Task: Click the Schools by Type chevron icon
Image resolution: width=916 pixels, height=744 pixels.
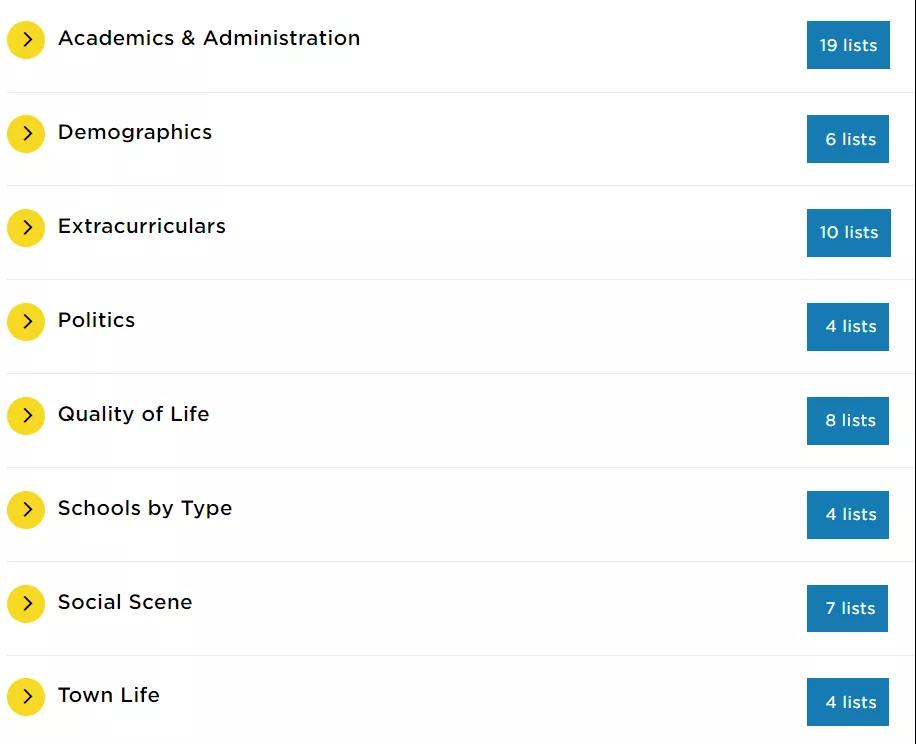Action: click(x=26, y=510)
